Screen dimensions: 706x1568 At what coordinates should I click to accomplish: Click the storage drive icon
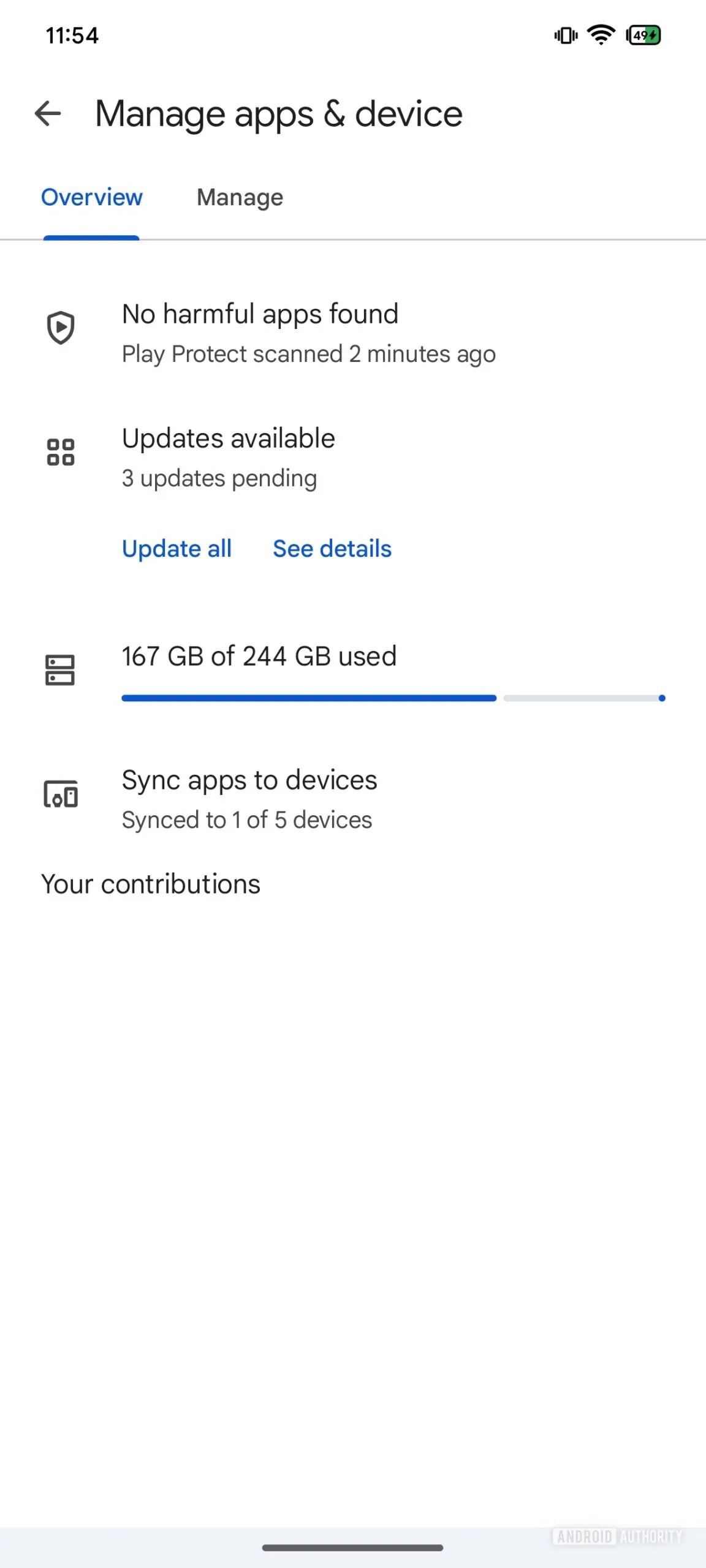(60, 669)
